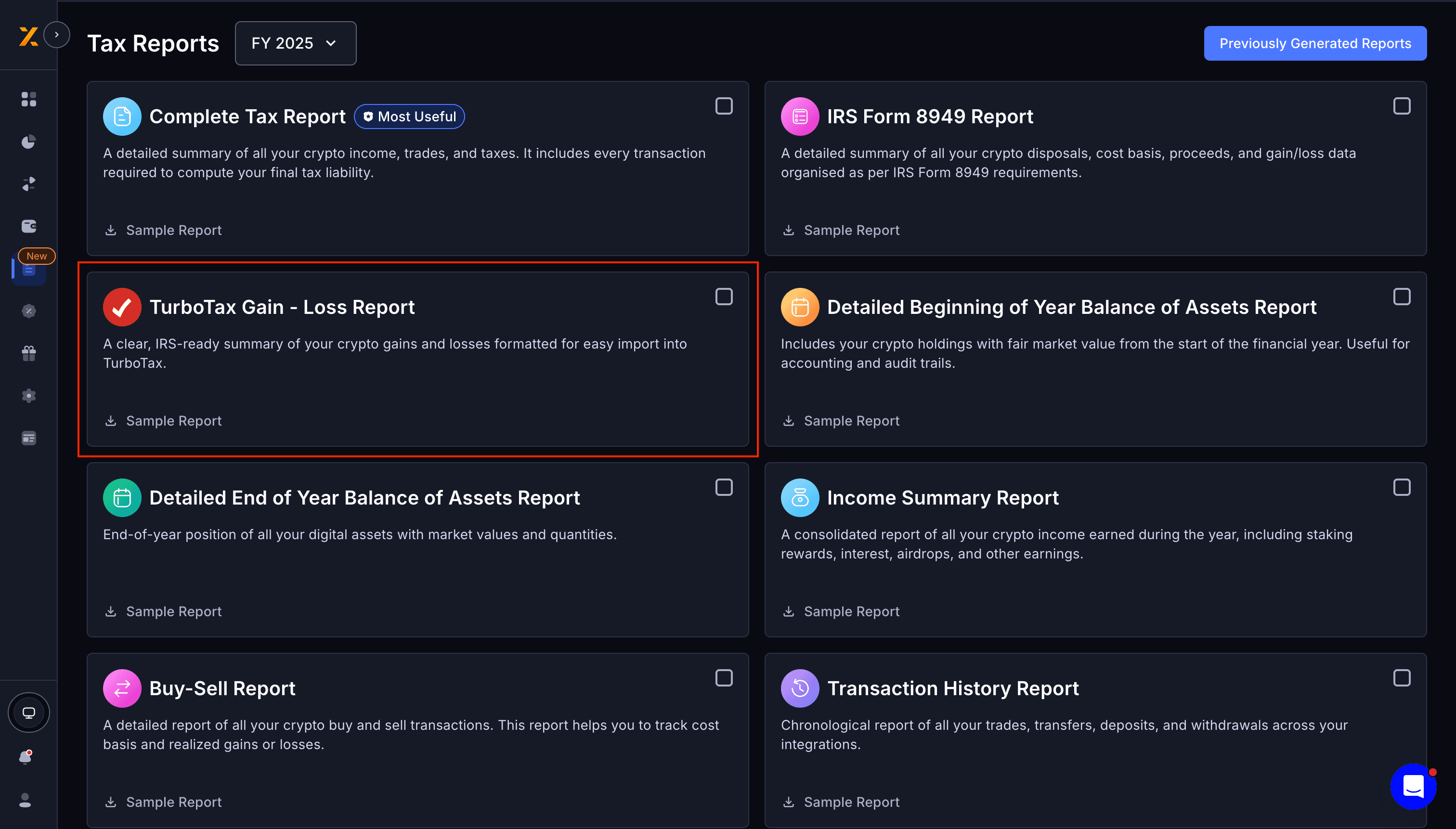Open the dashboard grid icon in sidebar
Image resolution: width=1456 pixels, height=829 pixels.
(28, 99)
